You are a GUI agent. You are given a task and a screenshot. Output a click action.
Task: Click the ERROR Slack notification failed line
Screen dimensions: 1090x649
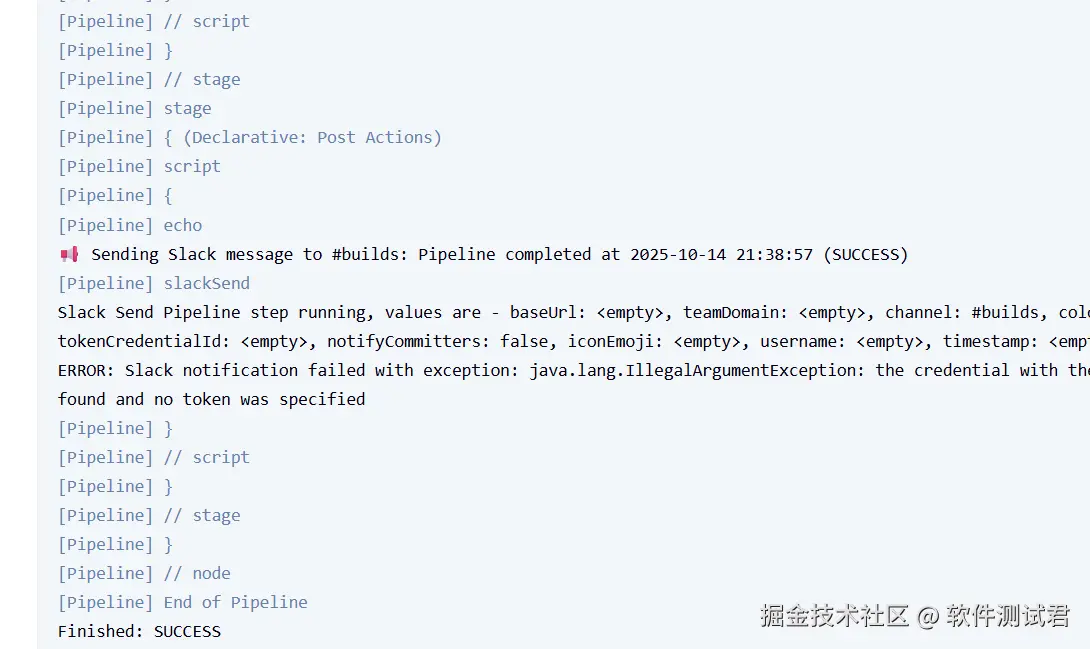[574, 370]
